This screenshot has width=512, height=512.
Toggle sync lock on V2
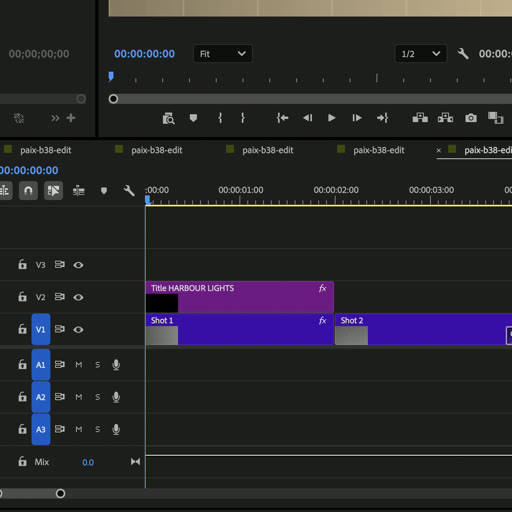(60, 297)
